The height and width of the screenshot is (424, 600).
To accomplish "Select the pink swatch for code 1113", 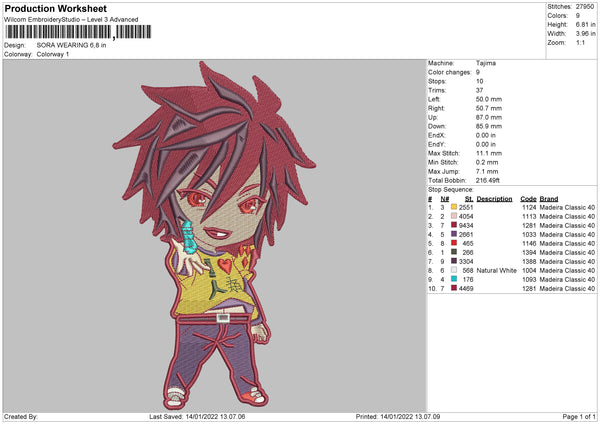I will (x=454, y=216).
